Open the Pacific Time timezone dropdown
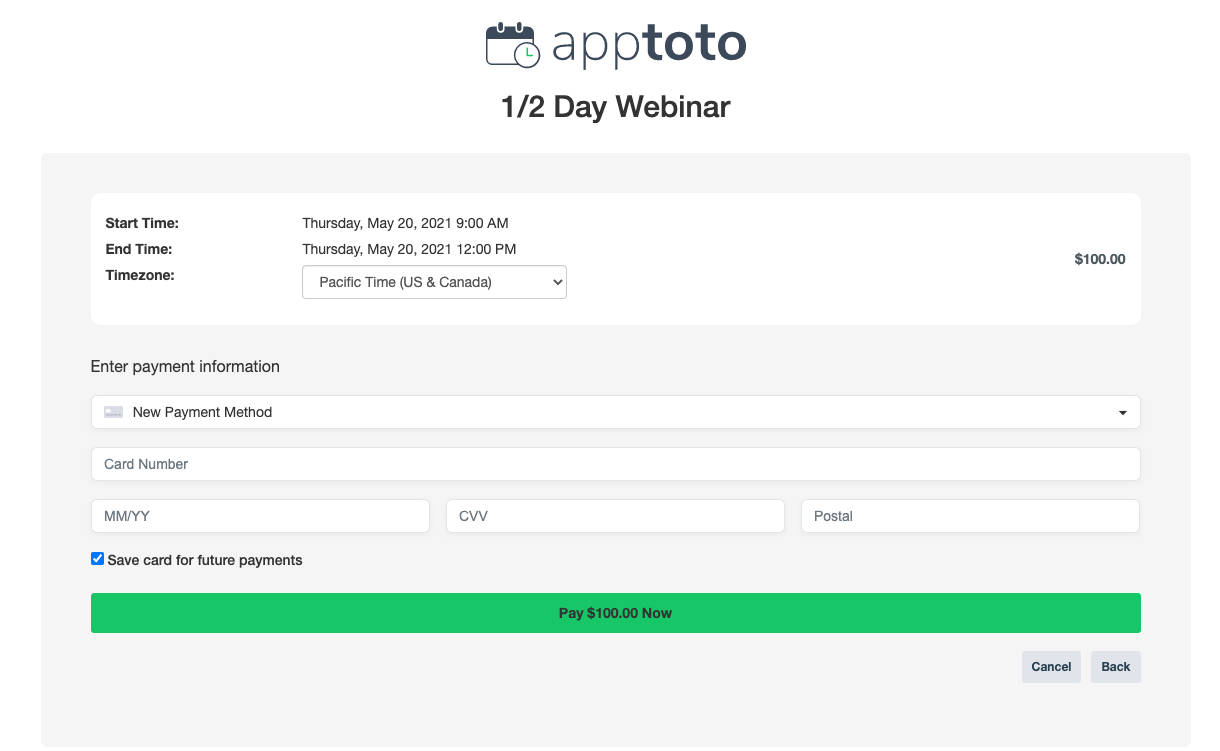The height and width of the screenshot is (751, 1220). click(434, 282)
